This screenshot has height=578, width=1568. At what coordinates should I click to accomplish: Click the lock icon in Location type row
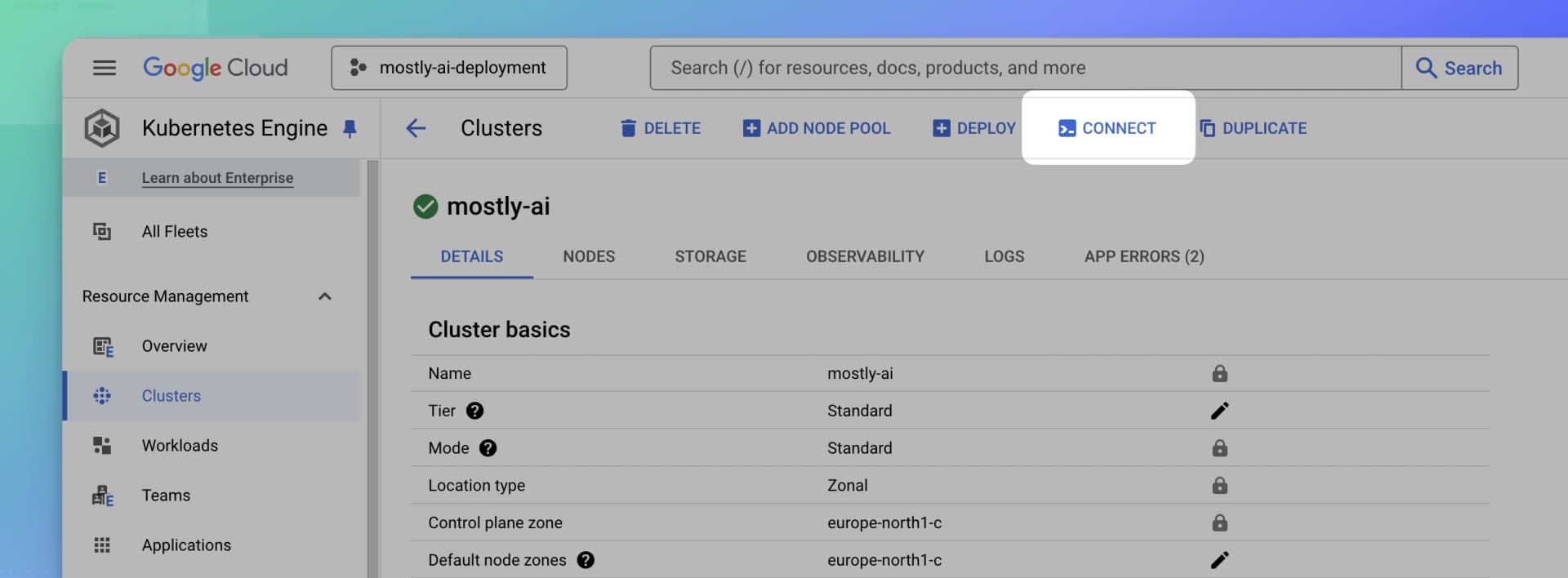(x=1220, y=485)
